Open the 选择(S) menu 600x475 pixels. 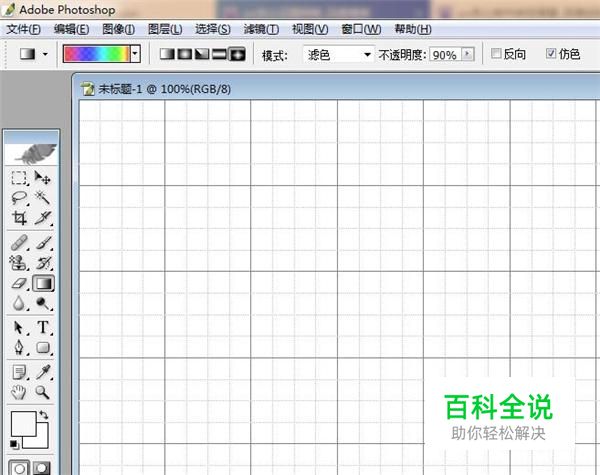213,29
